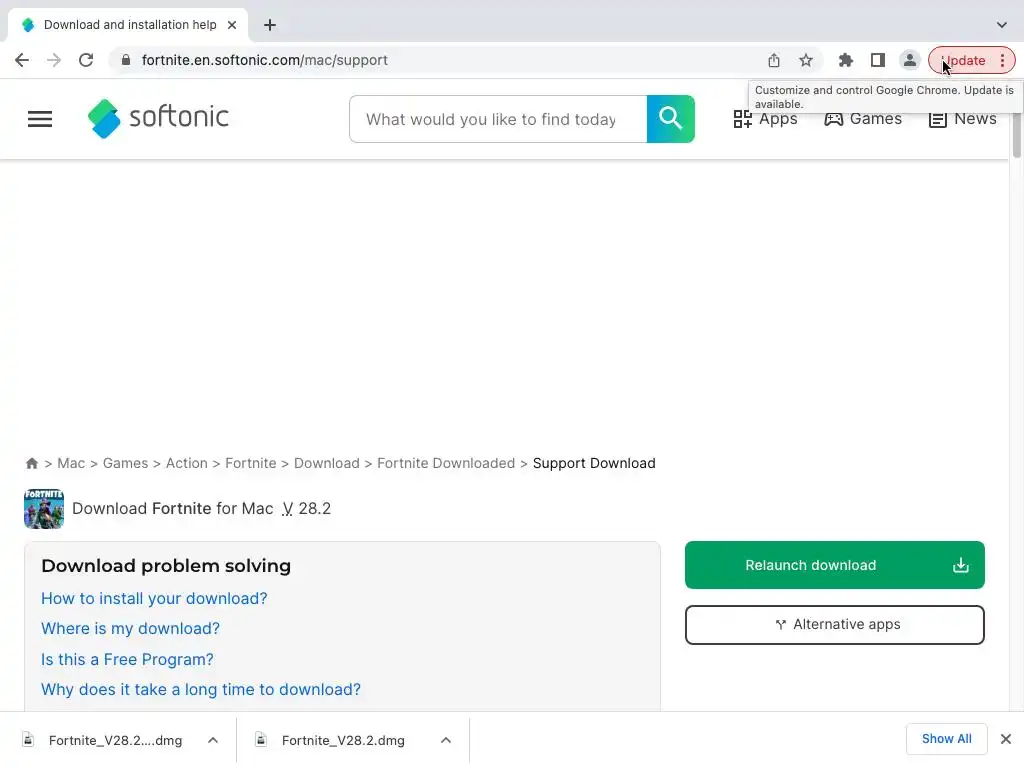Open a new browser tab
Image resolution: width=1024 pixels, height=768 pixels.
tap(270, 25)
